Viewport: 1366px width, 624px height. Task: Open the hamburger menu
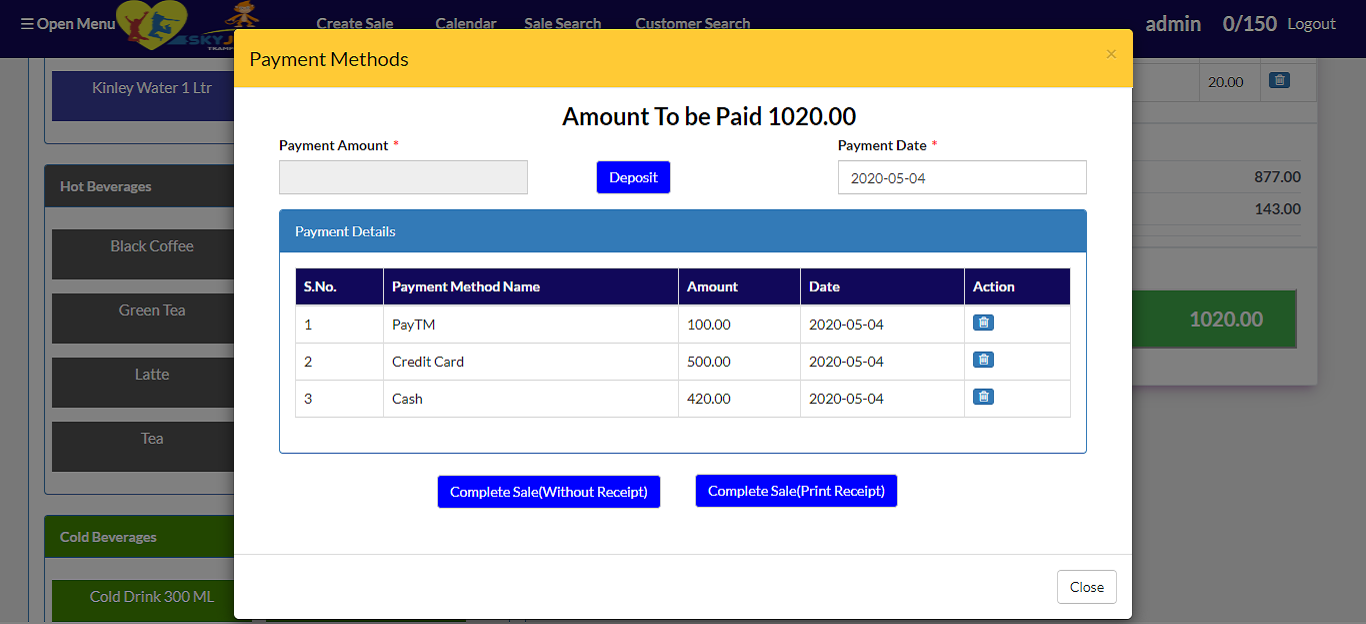pyautogui.click(x=68, y=23)
